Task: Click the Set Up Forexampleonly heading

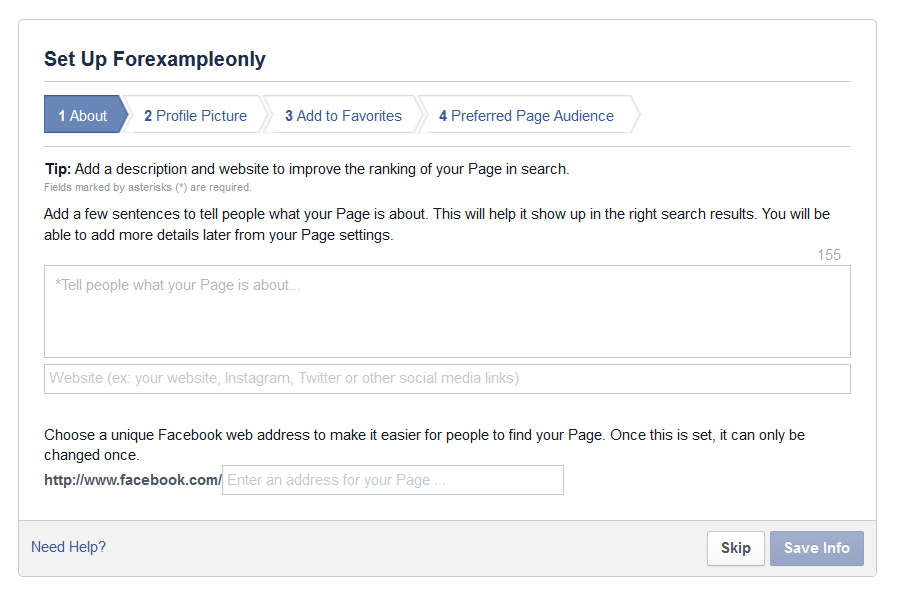Action: point(155,59)
